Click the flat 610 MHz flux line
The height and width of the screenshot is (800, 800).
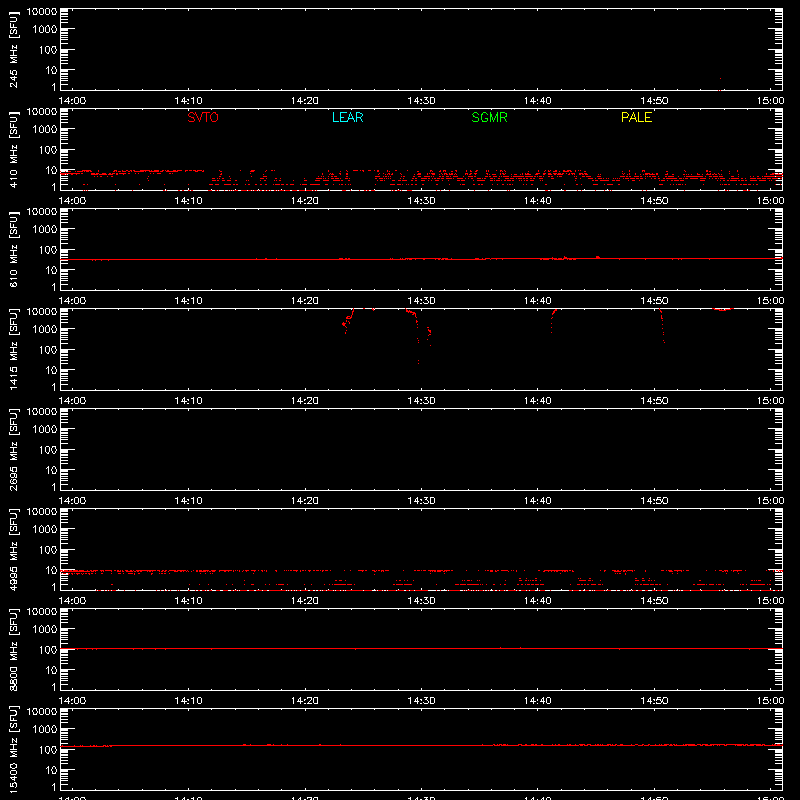click(421, 259)
